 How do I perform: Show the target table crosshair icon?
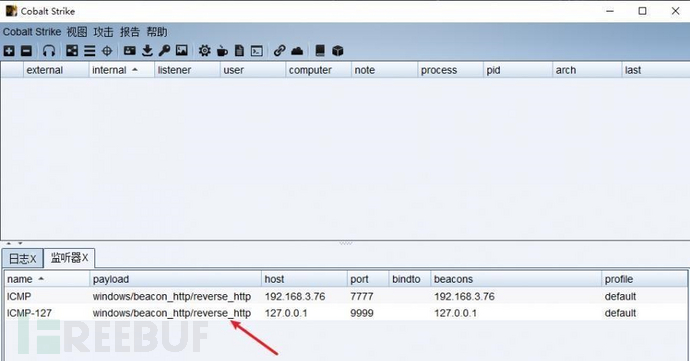click(107, 51)
